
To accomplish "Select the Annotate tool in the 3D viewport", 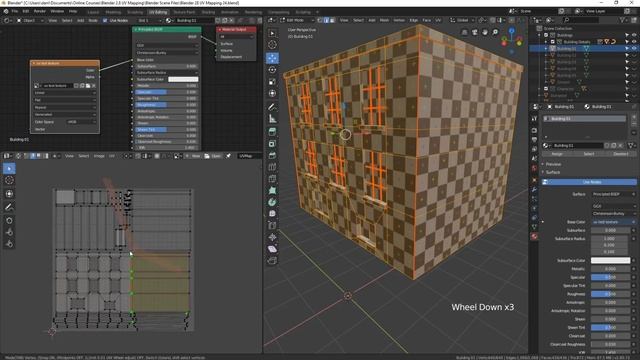I will click(272, 107).
